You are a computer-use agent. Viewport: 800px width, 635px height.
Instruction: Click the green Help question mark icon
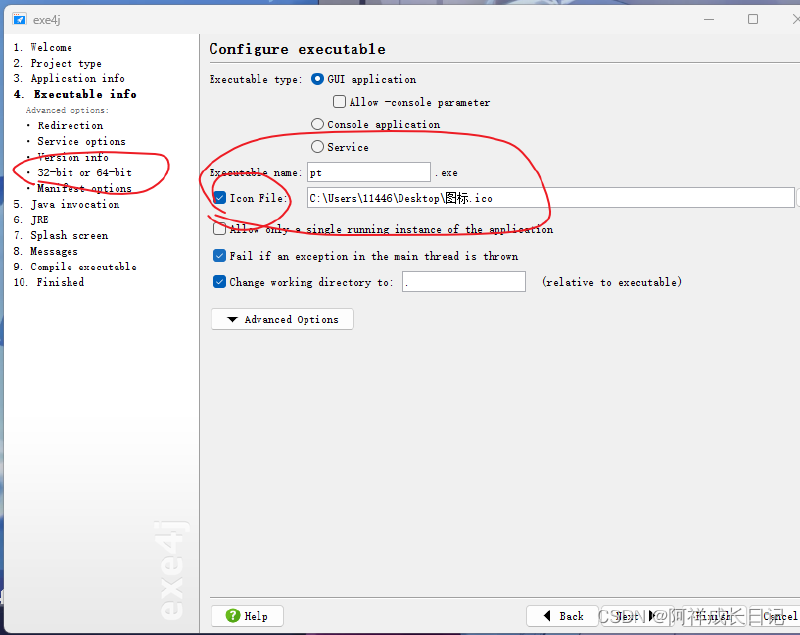(x=233, y=616)
